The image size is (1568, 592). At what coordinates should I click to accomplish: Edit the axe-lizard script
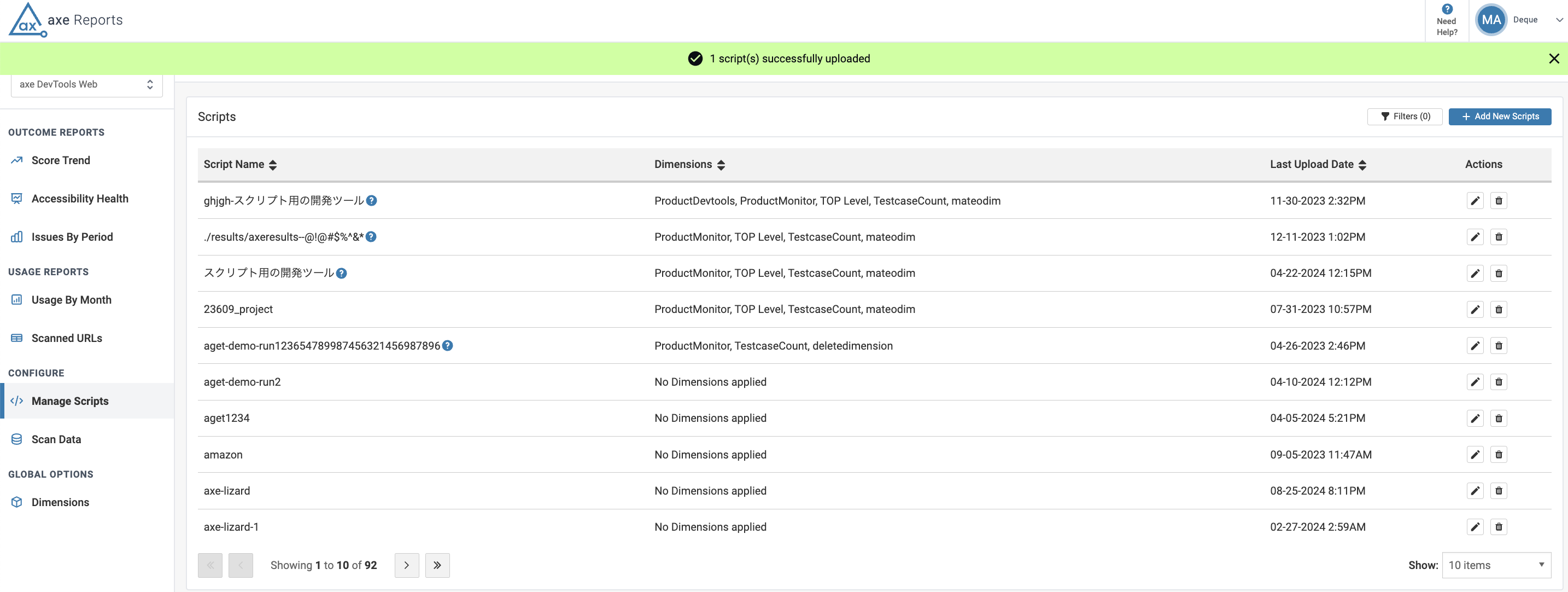[x=1475, y=491]
